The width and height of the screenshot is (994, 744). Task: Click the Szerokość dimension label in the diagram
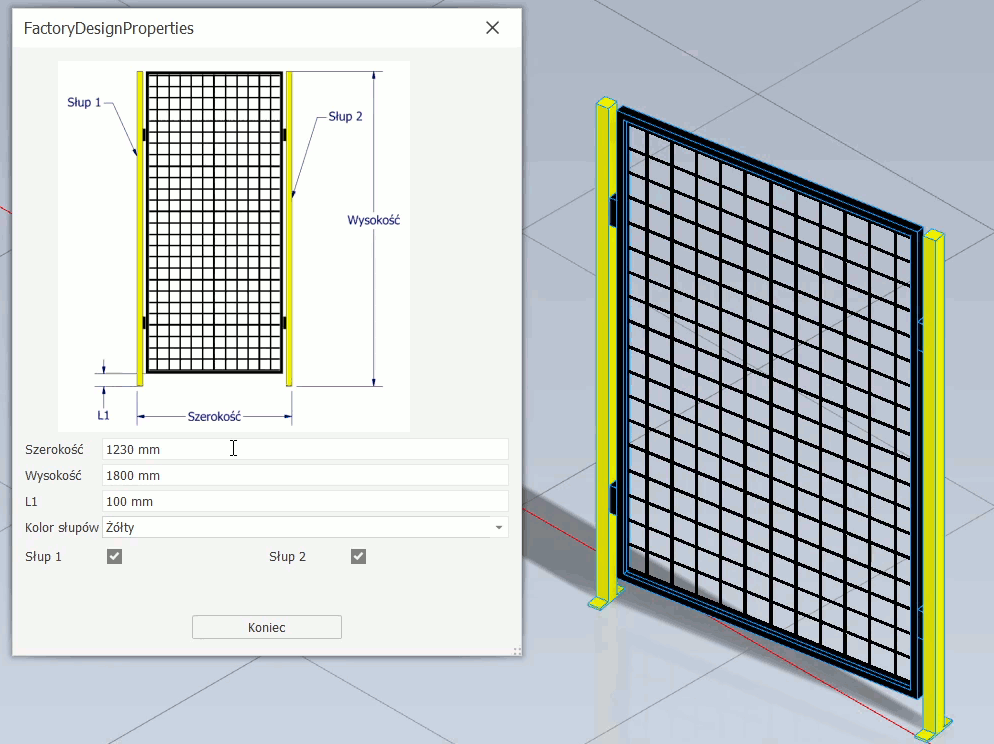(x=214, y=416)
